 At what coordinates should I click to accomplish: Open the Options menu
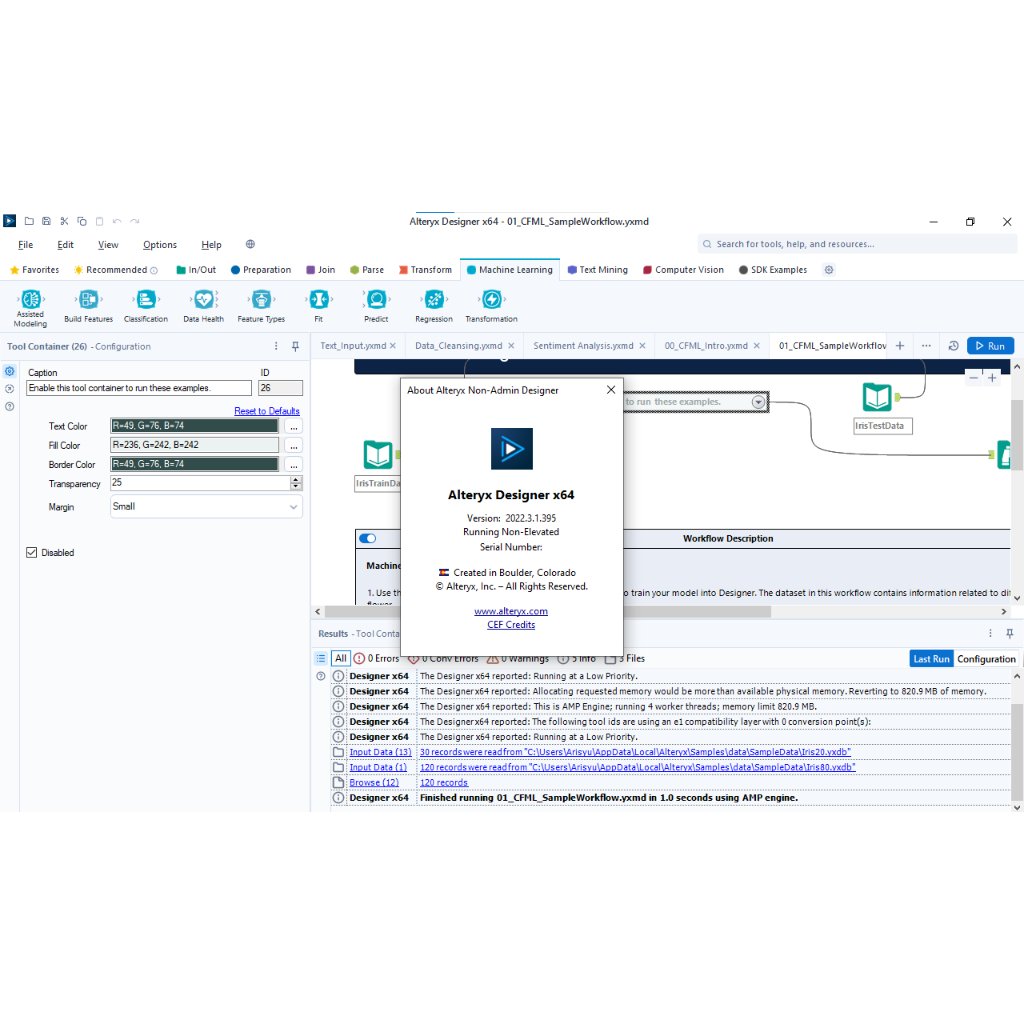click(x=160, y=245)
